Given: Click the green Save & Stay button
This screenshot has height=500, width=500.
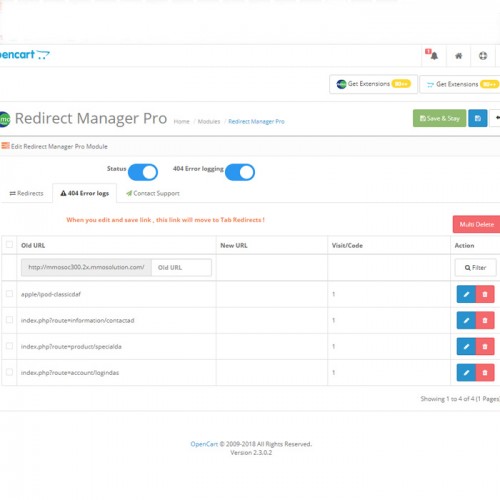Looking at the screenshot, I should (439, 118).
